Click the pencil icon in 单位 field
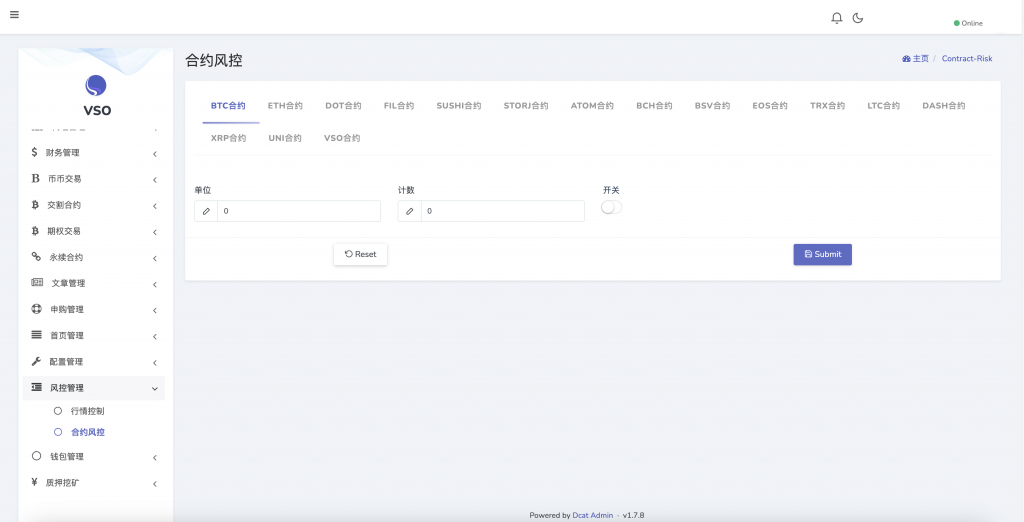This screenshot has height=522, width=1024. [206, 211]
